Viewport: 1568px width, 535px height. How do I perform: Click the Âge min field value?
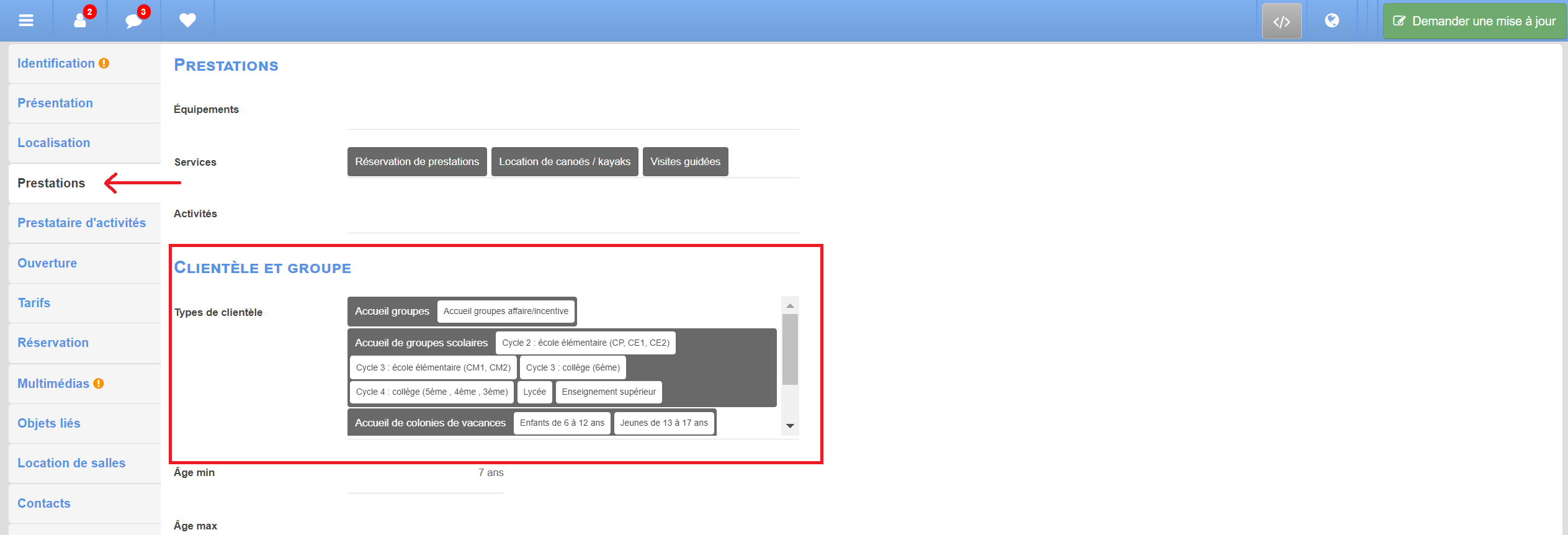[x=490, y=473]
